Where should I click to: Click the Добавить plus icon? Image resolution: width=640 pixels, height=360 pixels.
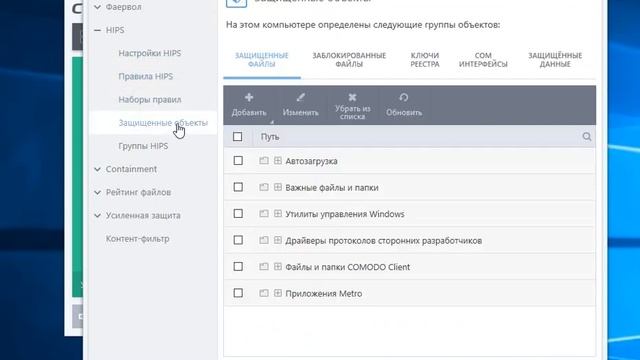click(249, 97)
